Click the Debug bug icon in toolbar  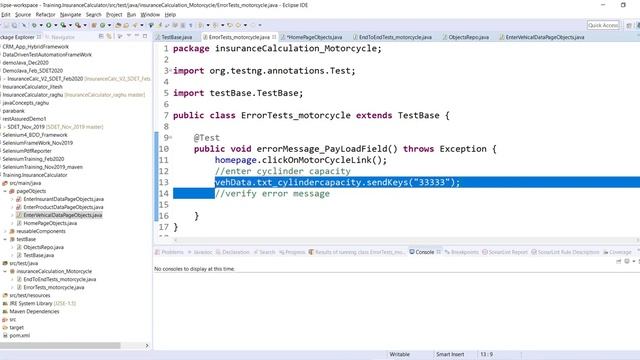[x=34, y=25]
